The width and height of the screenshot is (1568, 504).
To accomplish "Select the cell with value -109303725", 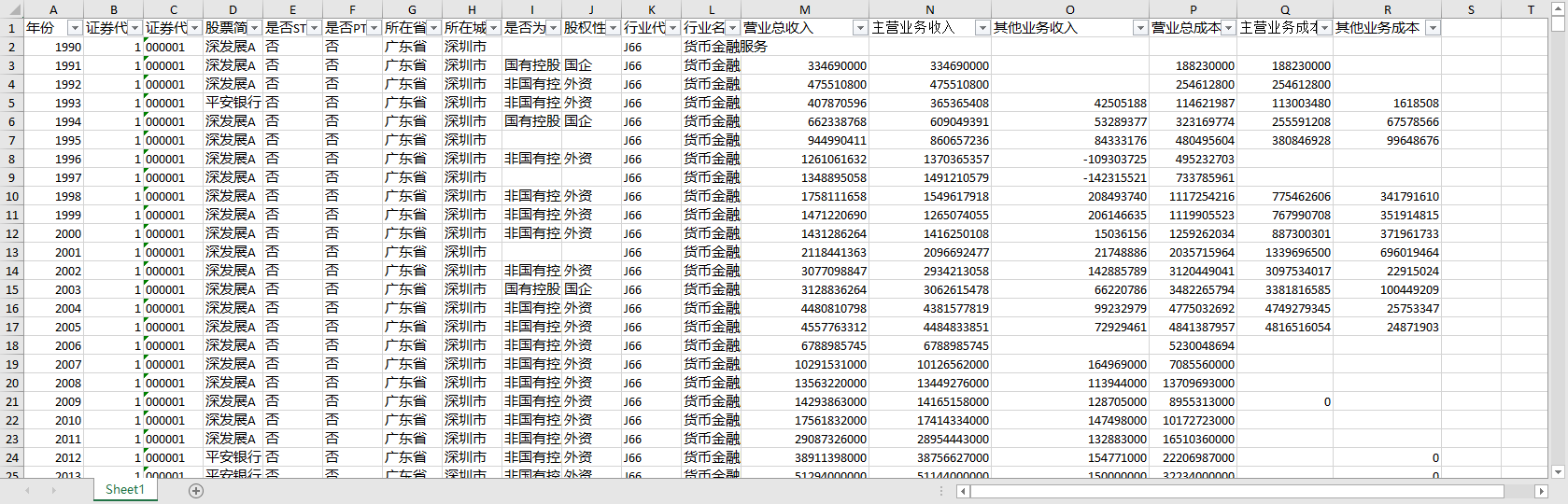I will pyautogui.click(x=1070, y=159).
